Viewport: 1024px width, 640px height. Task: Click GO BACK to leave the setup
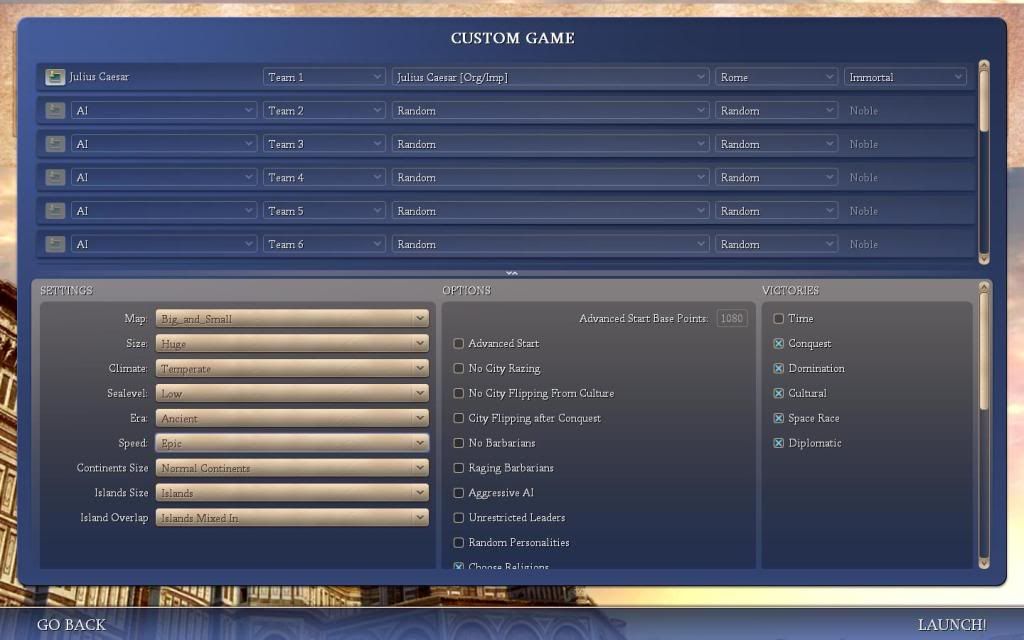(x=71, y=624)
